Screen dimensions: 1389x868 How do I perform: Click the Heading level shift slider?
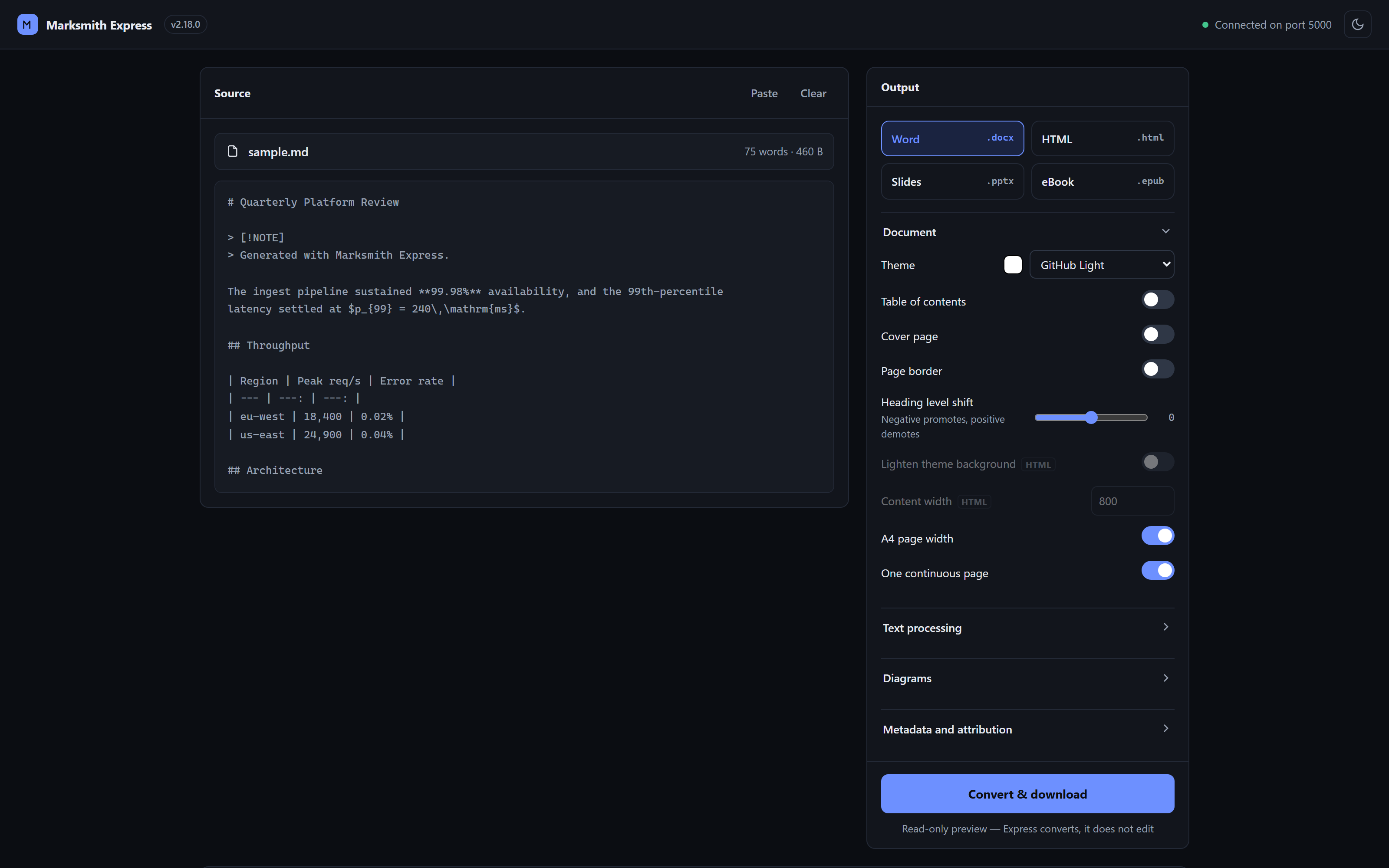click(1090, 418)
